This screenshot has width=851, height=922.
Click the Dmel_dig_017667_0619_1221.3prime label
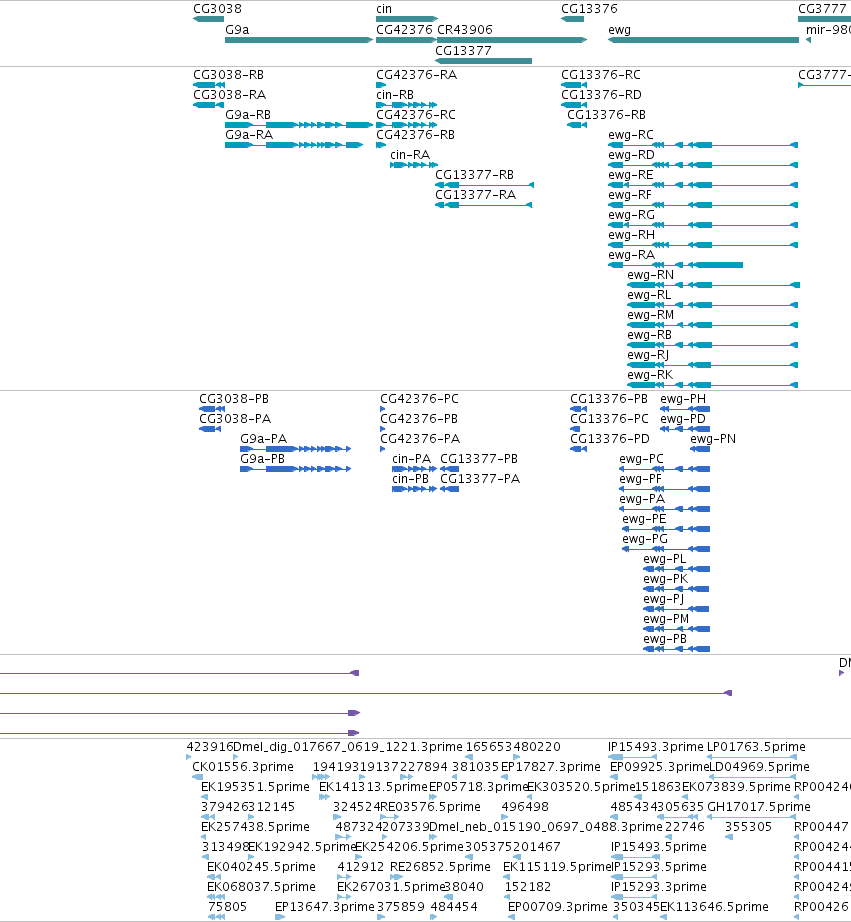[348, 747]
